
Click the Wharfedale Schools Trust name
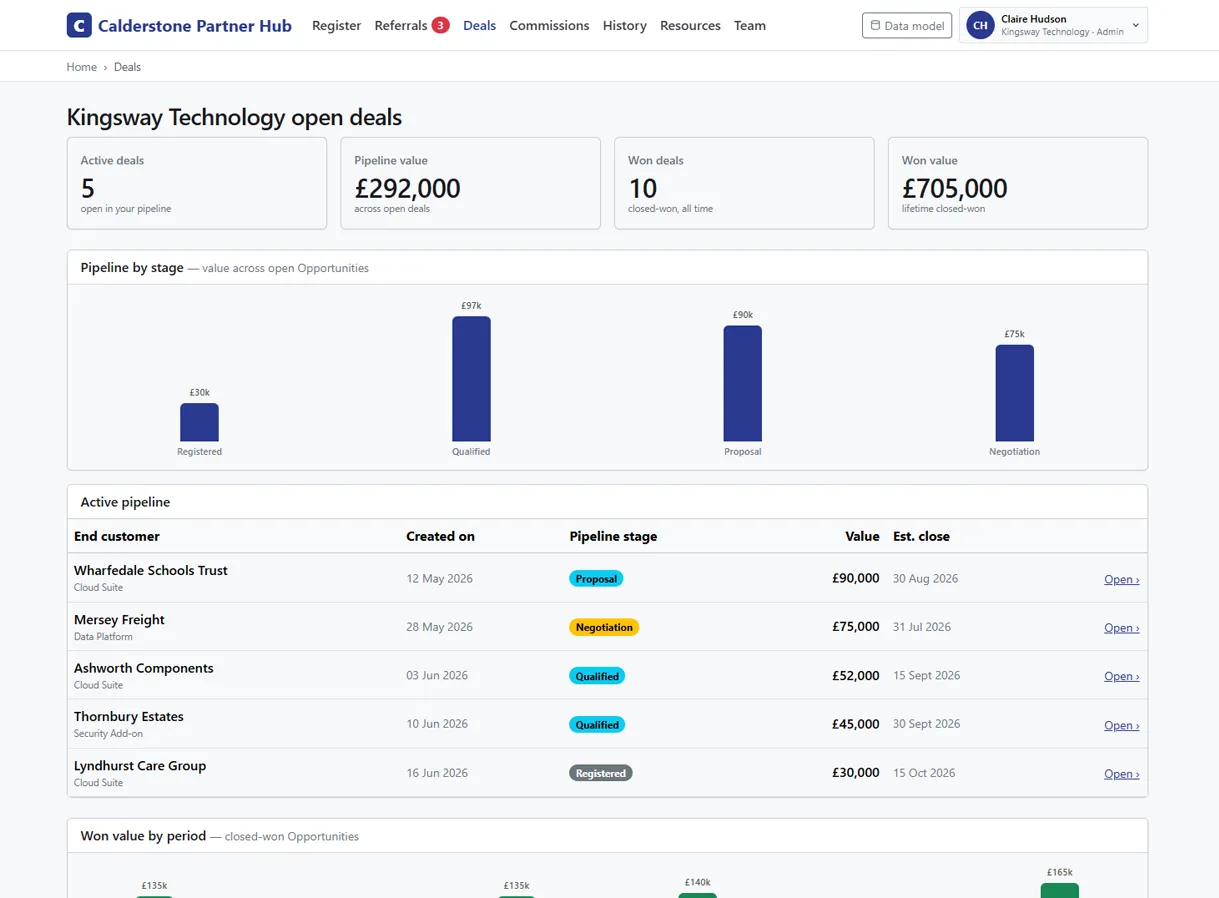(151, 570)
